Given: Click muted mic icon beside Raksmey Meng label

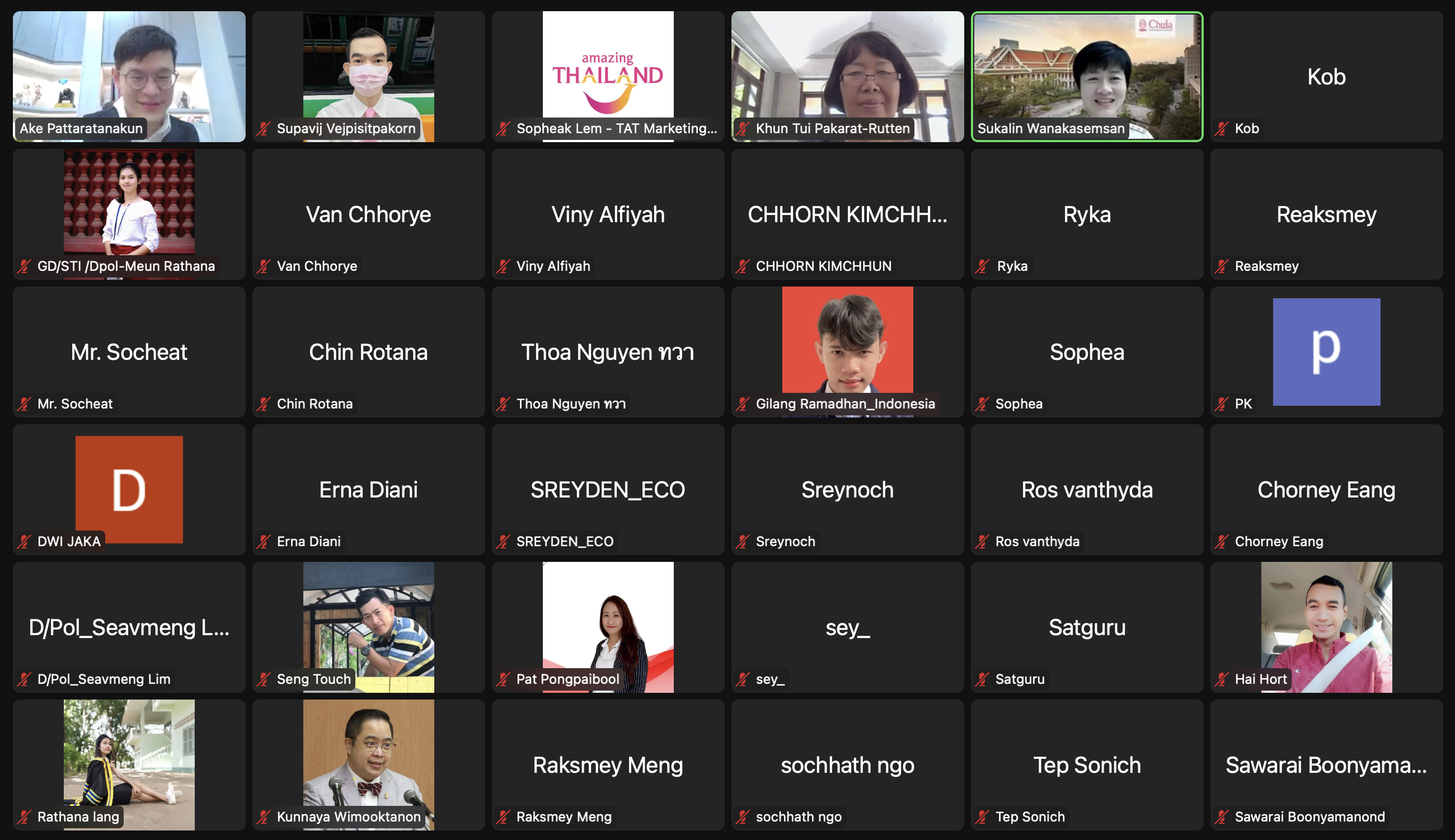Looking at the screenshot, I should click(503, 817).
